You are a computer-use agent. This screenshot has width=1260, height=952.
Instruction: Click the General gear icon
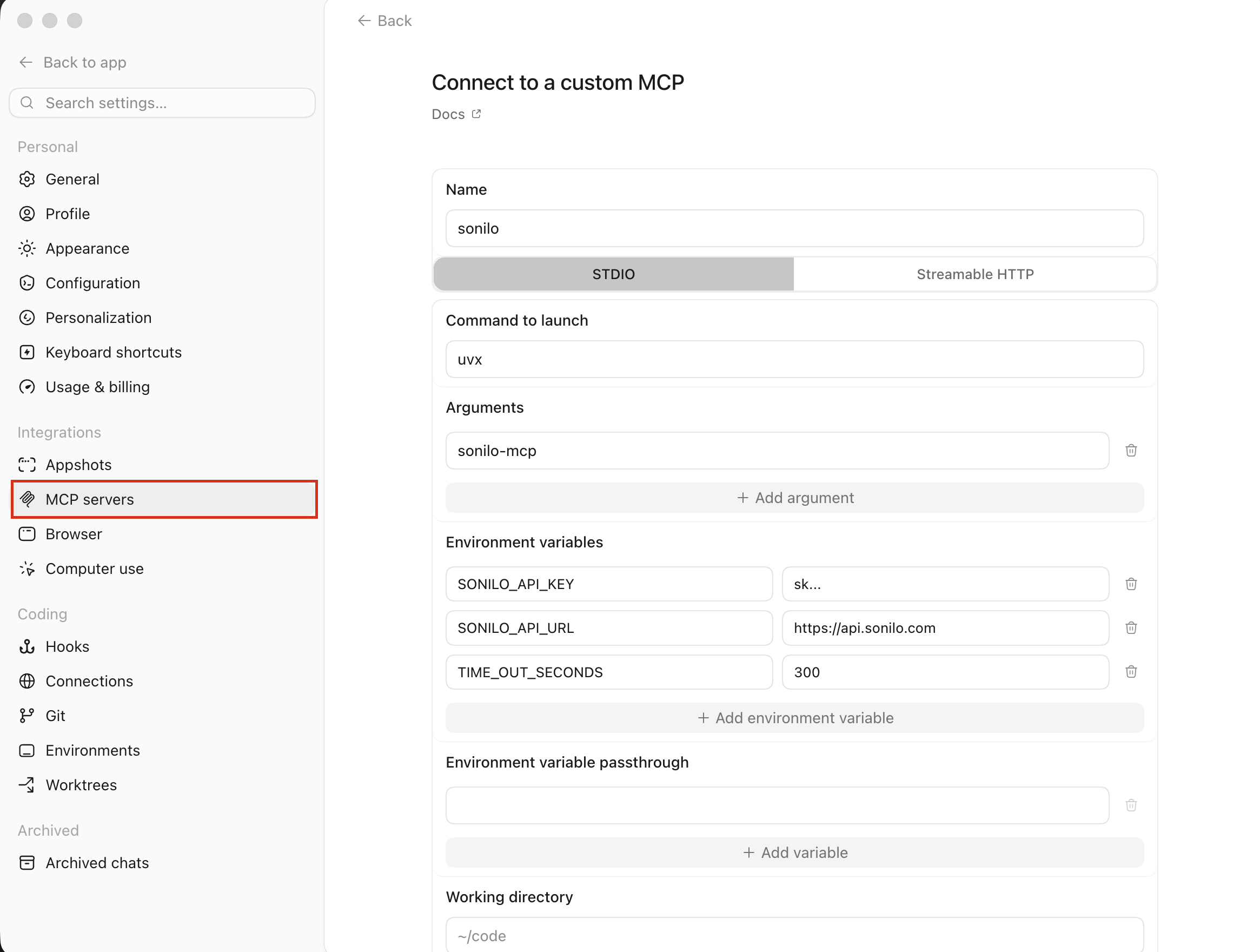[x=27, y=180]
